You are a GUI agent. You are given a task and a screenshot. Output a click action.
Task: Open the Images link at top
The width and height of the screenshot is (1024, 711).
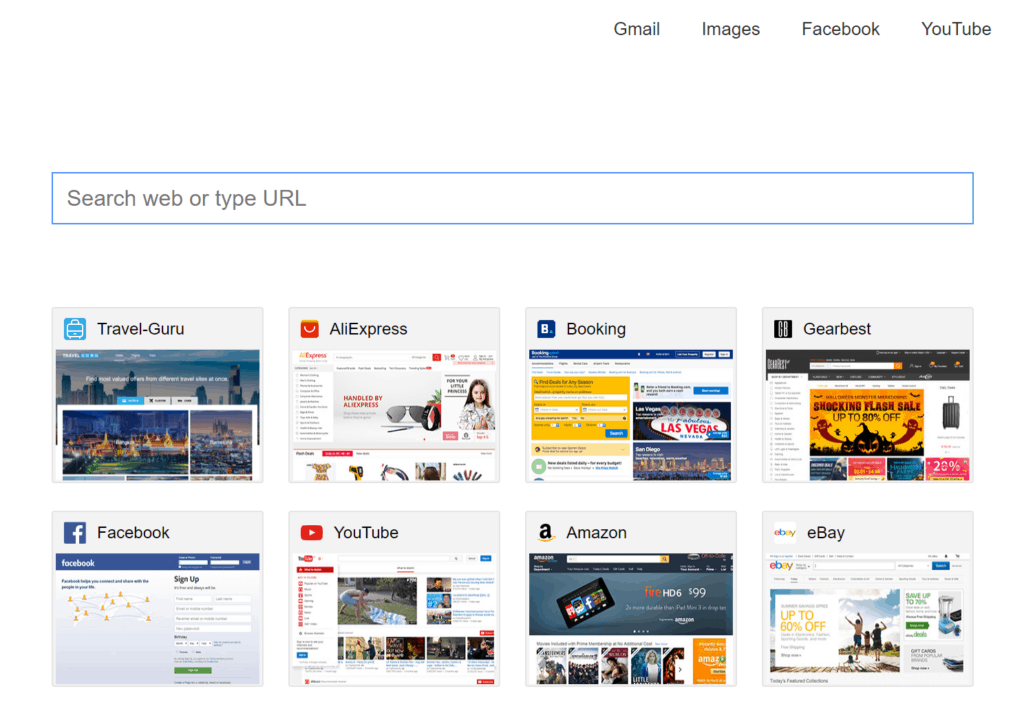click(x=731, y=29)
